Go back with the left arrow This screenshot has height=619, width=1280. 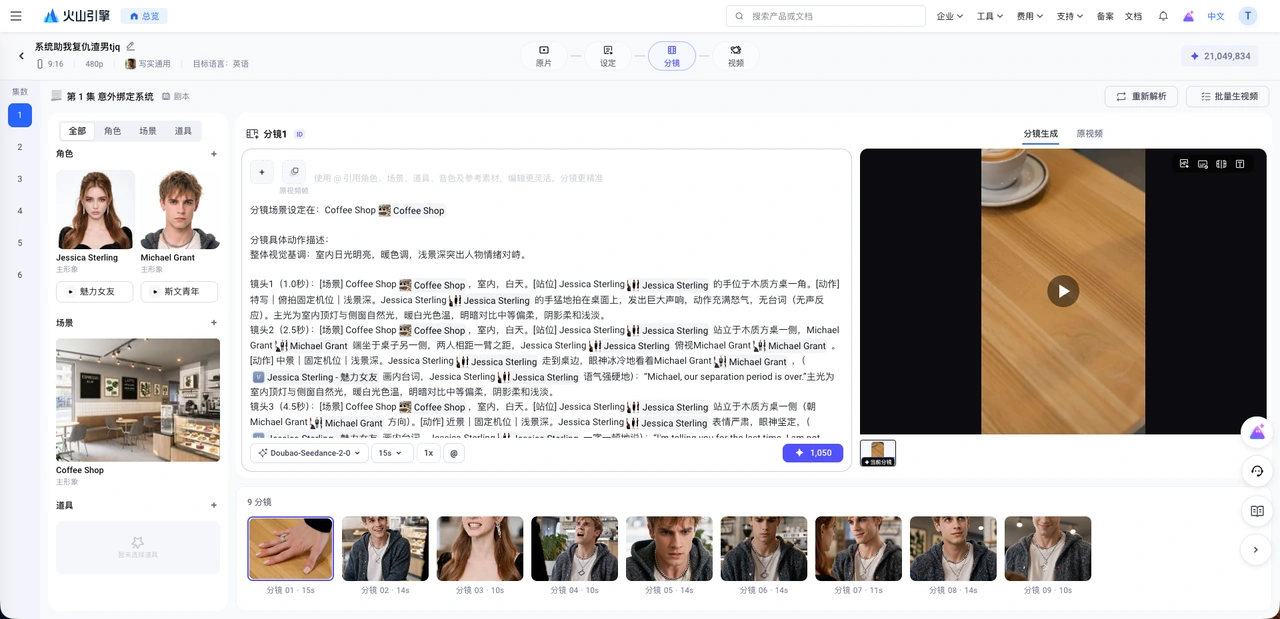[21, 56]
